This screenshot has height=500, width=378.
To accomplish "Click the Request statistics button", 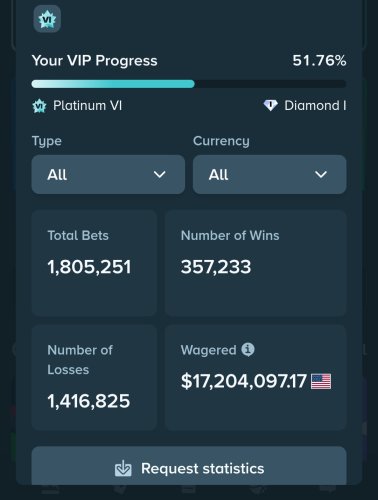I will pos(189,466).
